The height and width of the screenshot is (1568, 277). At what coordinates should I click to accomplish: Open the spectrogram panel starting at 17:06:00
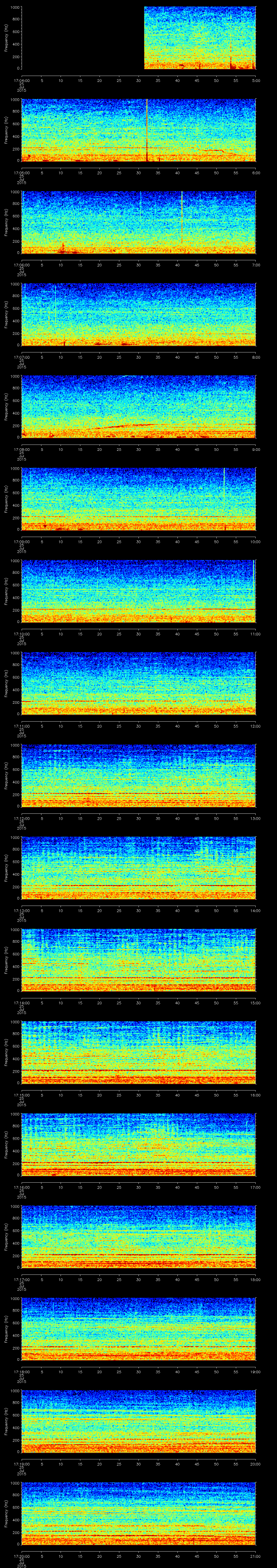pyautogui.click(x=139, y=223)
